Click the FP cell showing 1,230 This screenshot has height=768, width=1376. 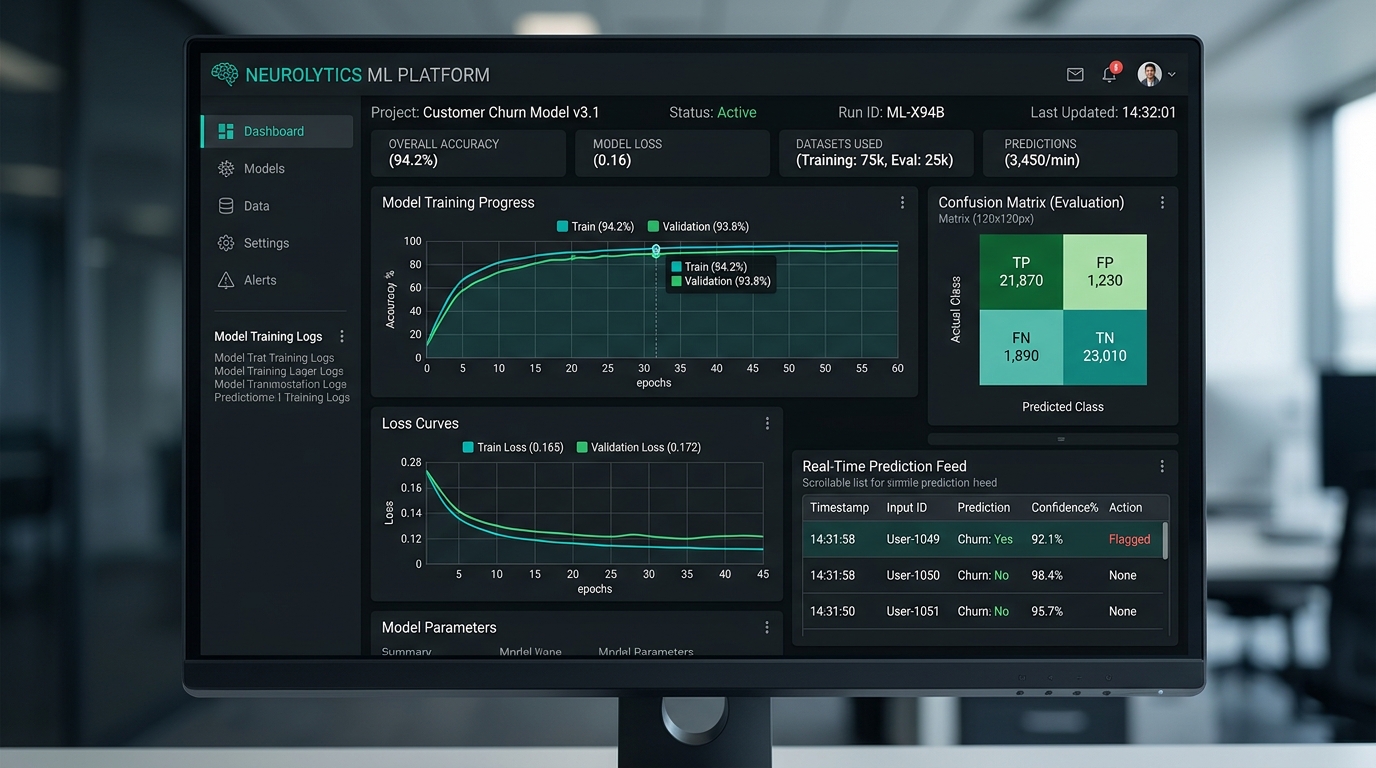[1105, 272]
